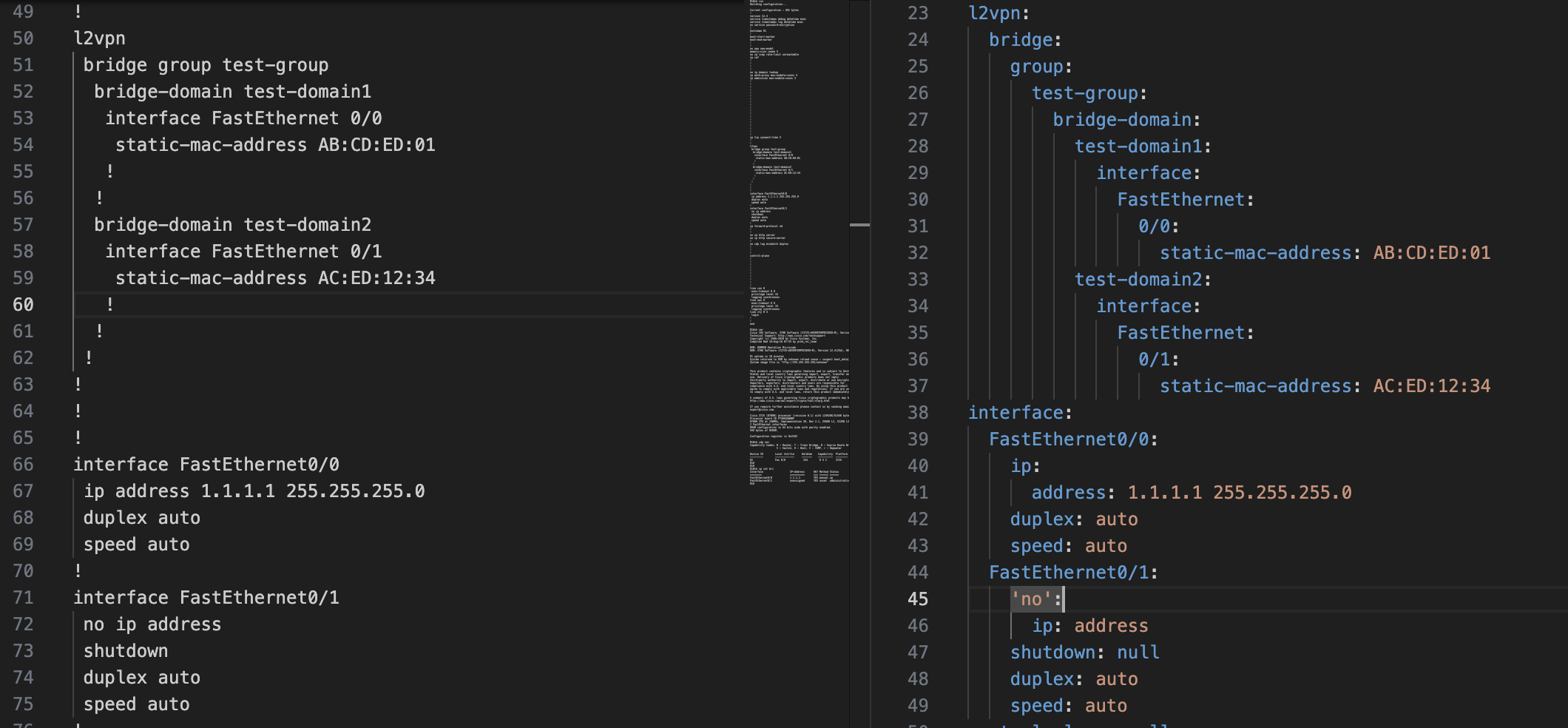The height and width of the screenshot is (728, 1568).
Task: Click line number 60 in left editor
Action: (23, 304)
